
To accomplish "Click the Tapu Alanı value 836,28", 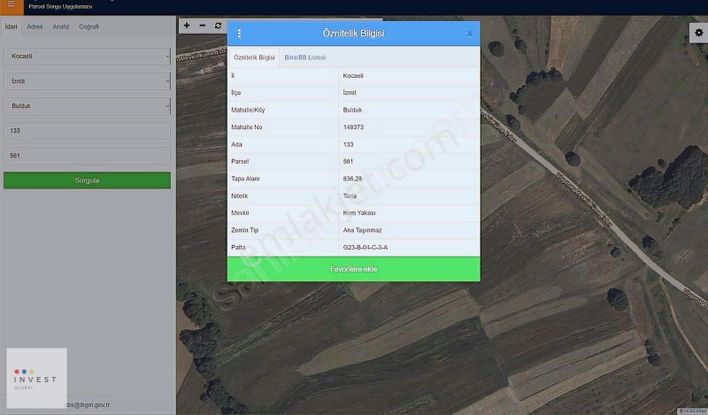I will [353, 179].
